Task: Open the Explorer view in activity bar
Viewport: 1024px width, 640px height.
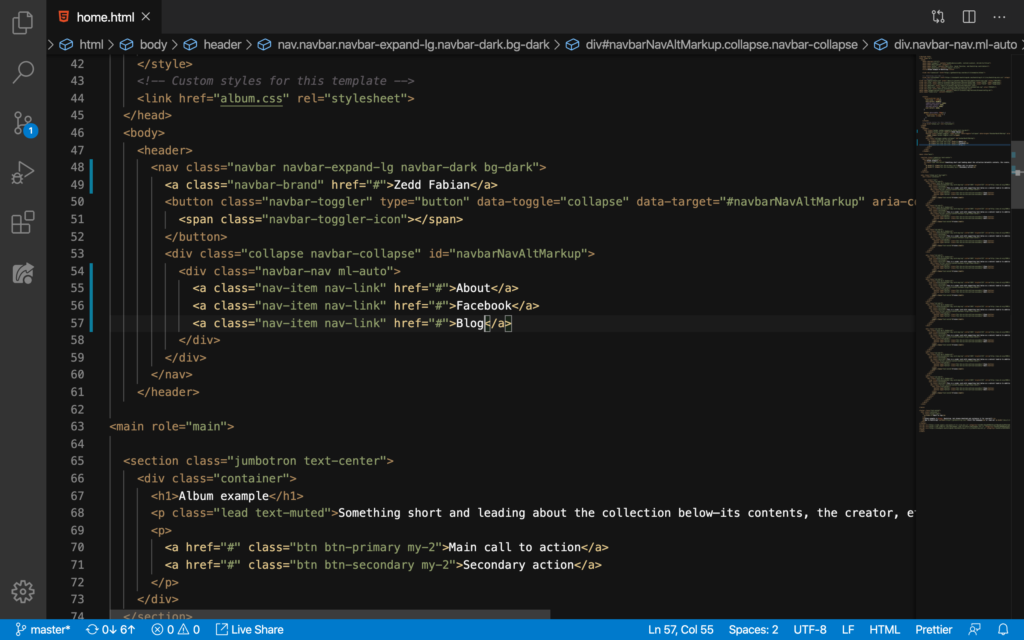Action: click(23, 22)
